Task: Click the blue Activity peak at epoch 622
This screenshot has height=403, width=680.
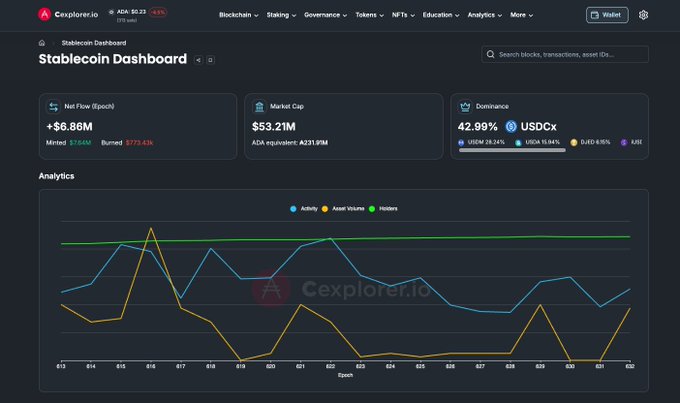Action: coord(330,239)
